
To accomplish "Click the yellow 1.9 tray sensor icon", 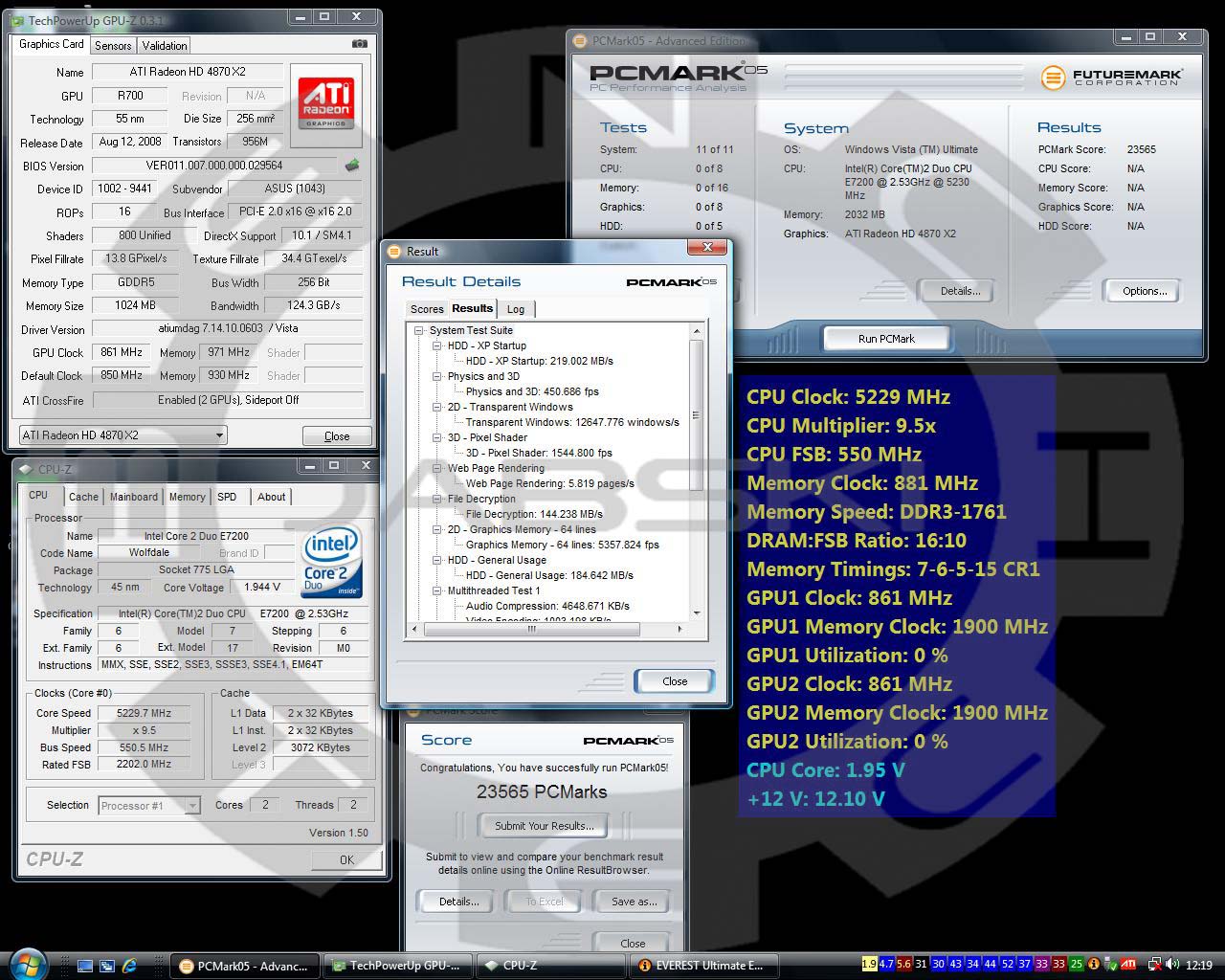I will (869, 965).
